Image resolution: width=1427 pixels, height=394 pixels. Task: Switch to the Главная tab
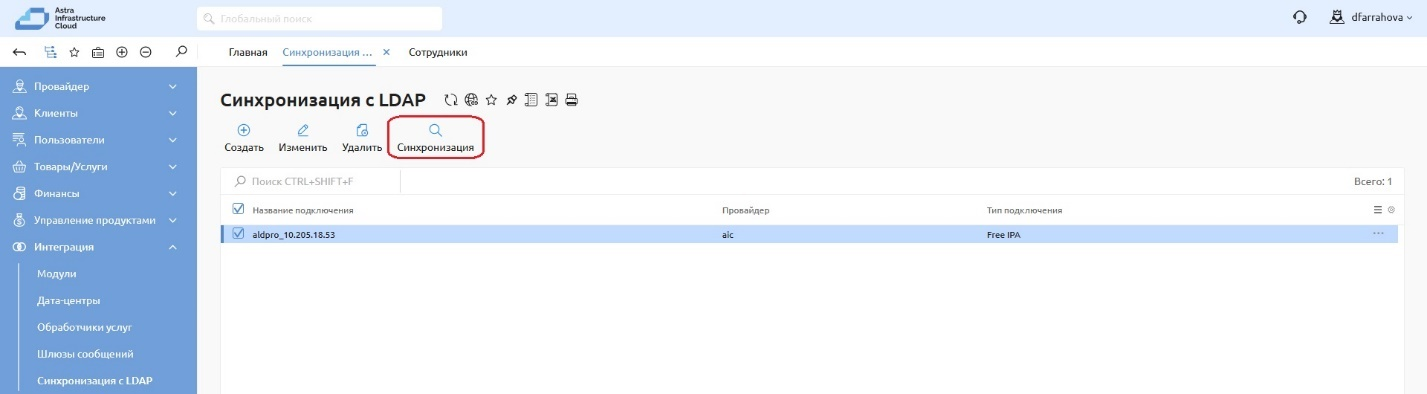click(248, 52)
